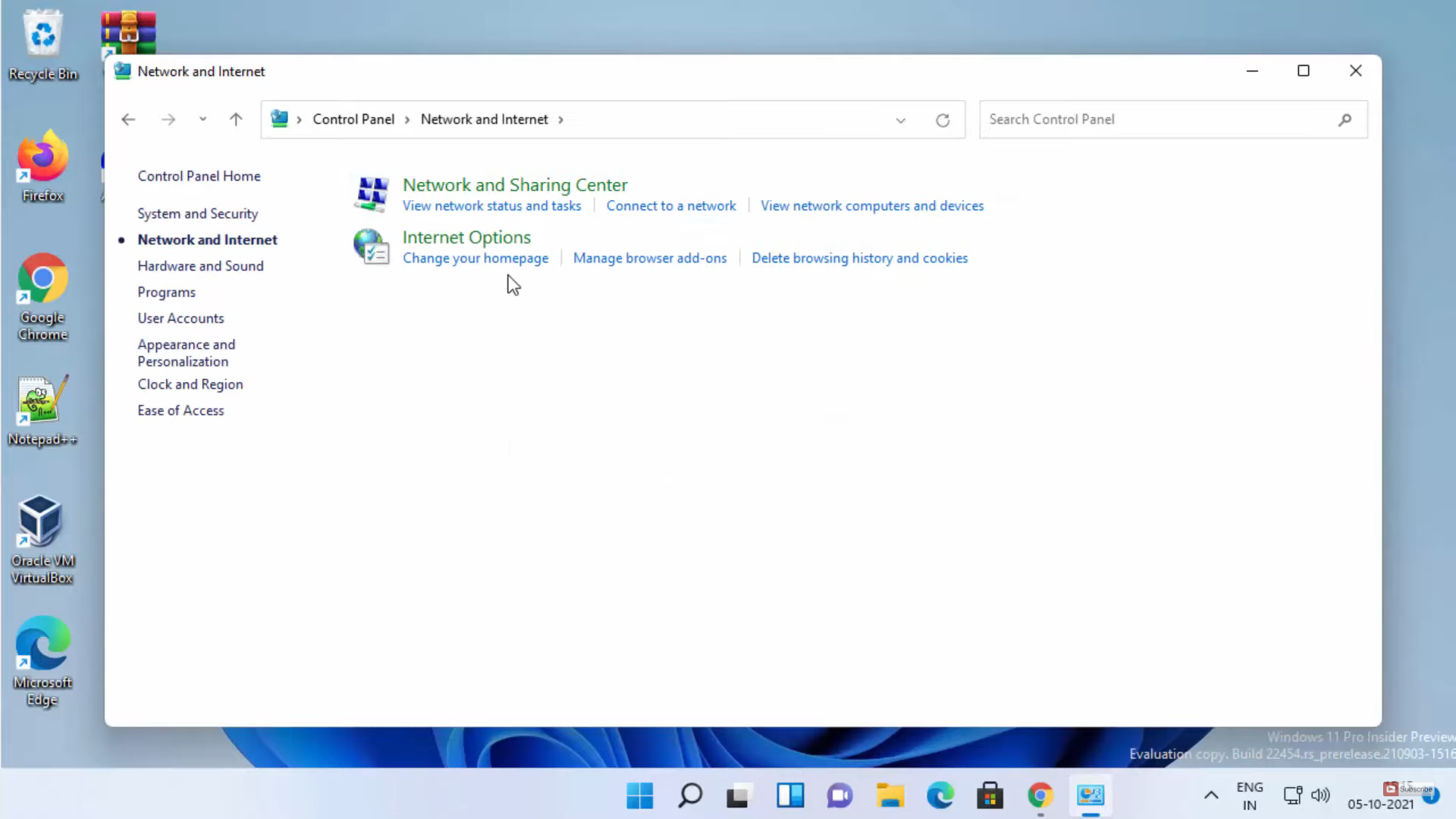
Task: Refresh the Control Panel view
Action: tap(943, 120)
